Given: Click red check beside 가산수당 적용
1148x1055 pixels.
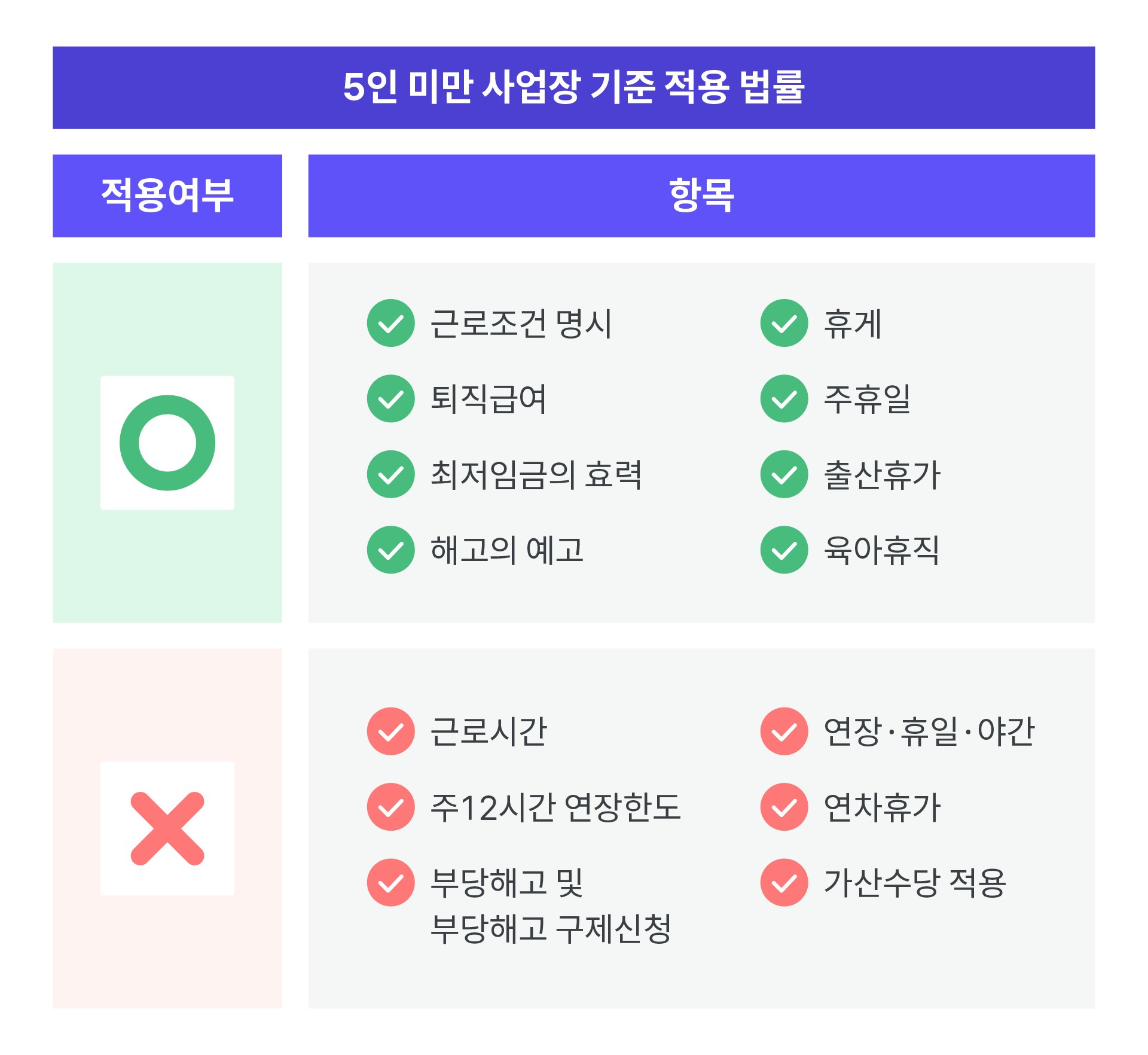Looking at the screenshot, I should click(784, 882).
